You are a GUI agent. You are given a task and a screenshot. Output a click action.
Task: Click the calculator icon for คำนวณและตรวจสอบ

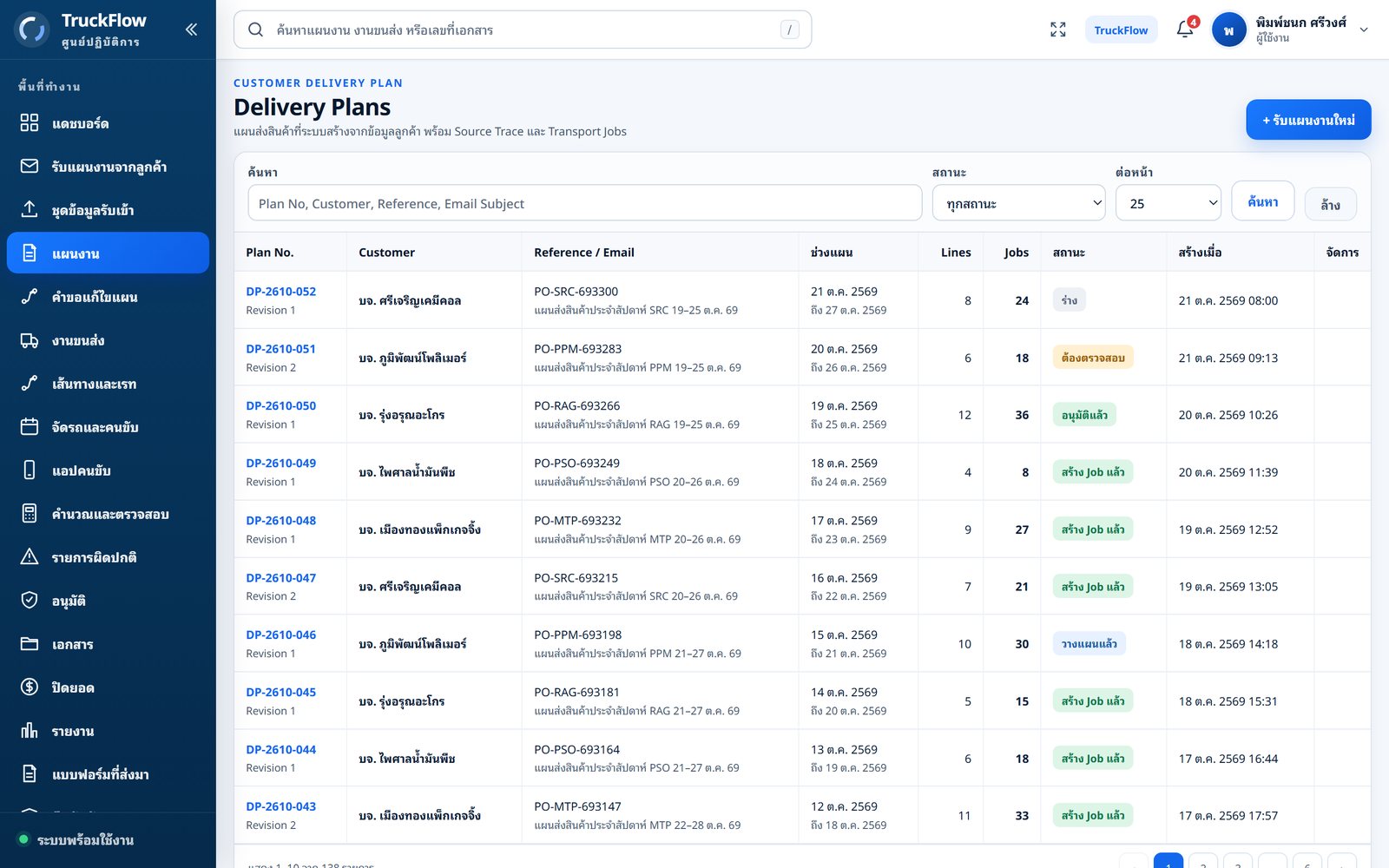point(30,513)
